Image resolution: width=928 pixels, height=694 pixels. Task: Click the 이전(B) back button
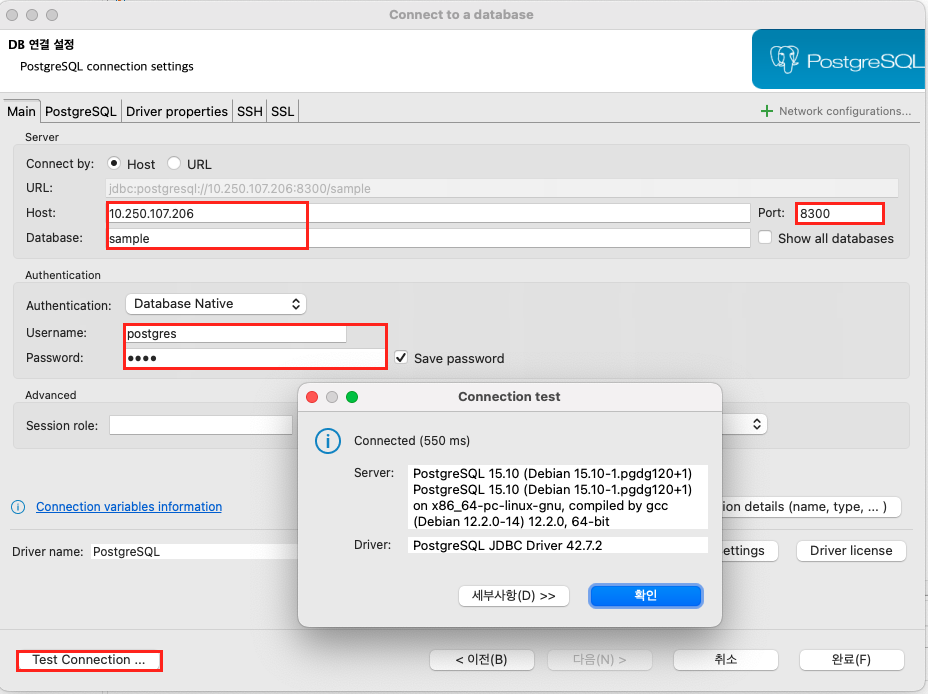click(x=482, y=660)
